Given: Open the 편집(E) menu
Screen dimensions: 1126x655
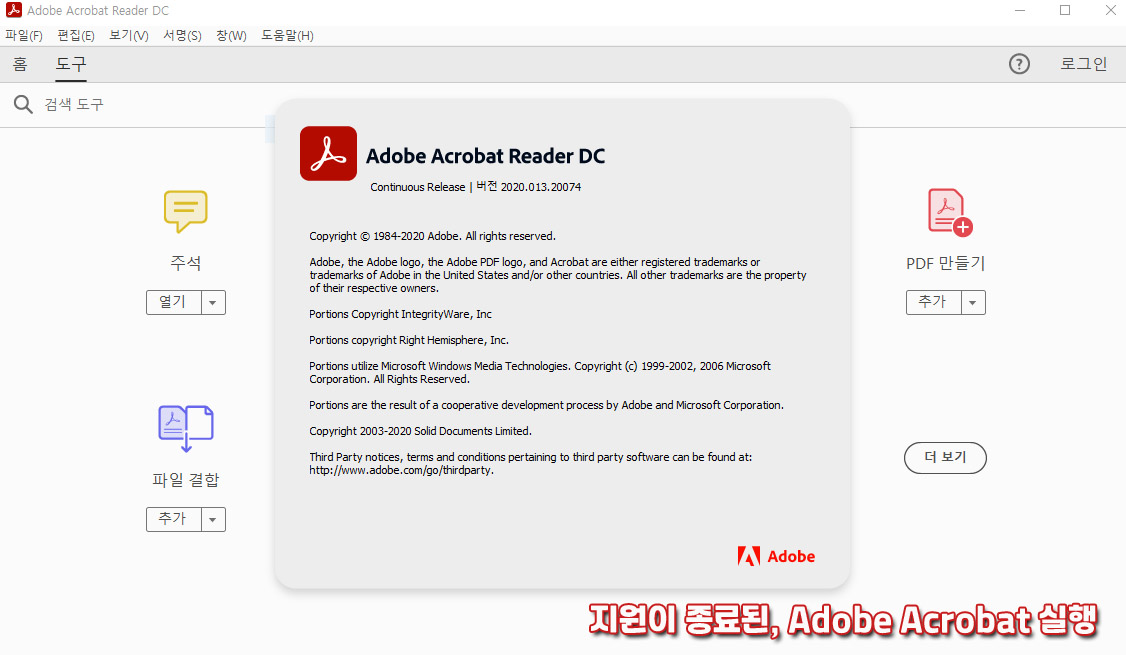Looking at the screenshot, I should click(75, 35).
